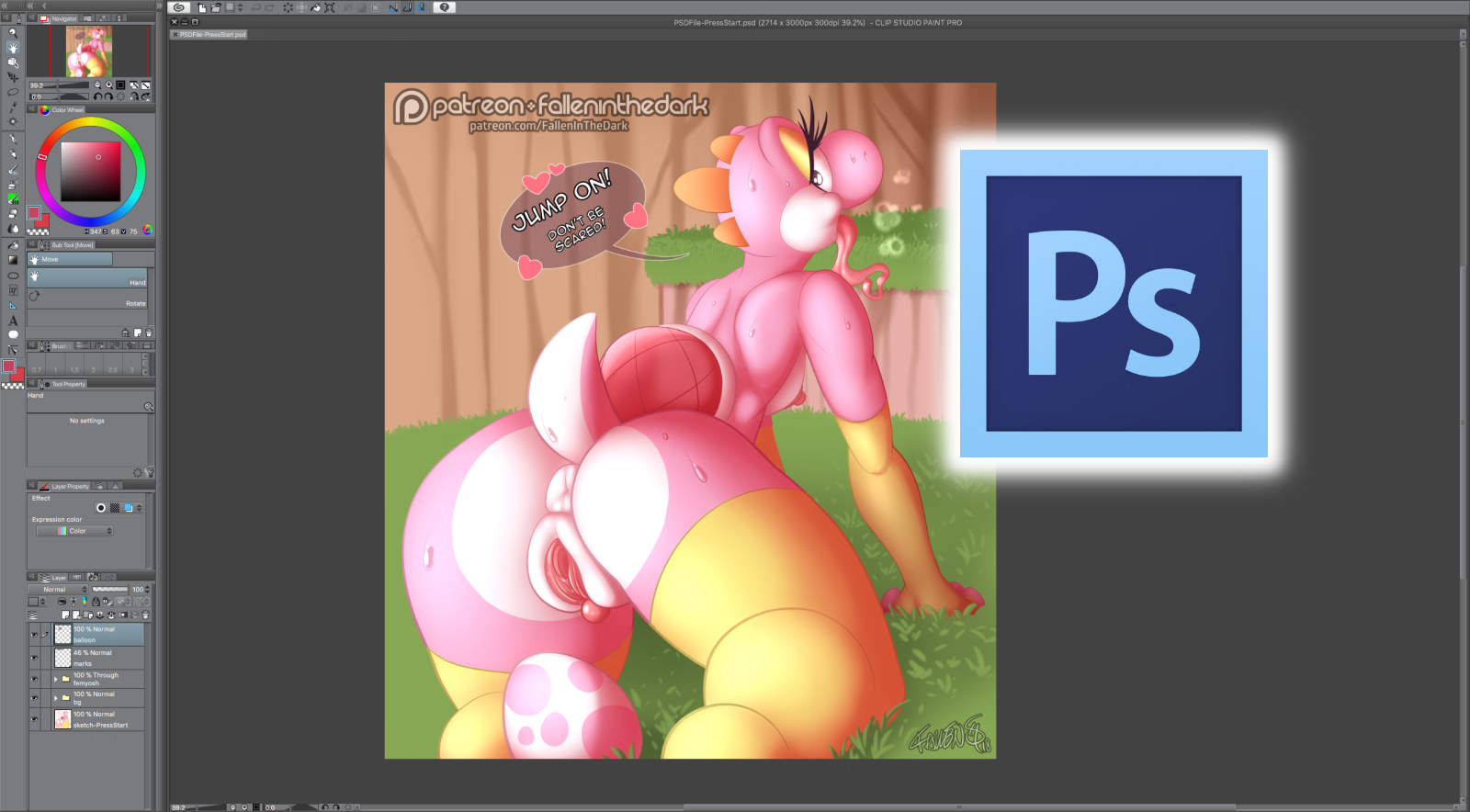Viewport: 1470px width, 812px height.
Task: Select the Layer Property tab
Action: tap(64, 486)
